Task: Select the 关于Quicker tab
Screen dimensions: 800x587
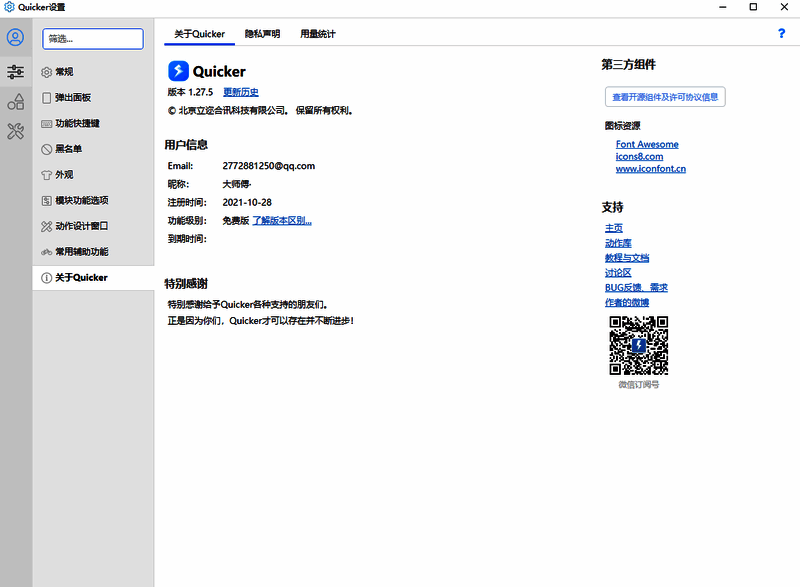Action: (x=198, y=33)
